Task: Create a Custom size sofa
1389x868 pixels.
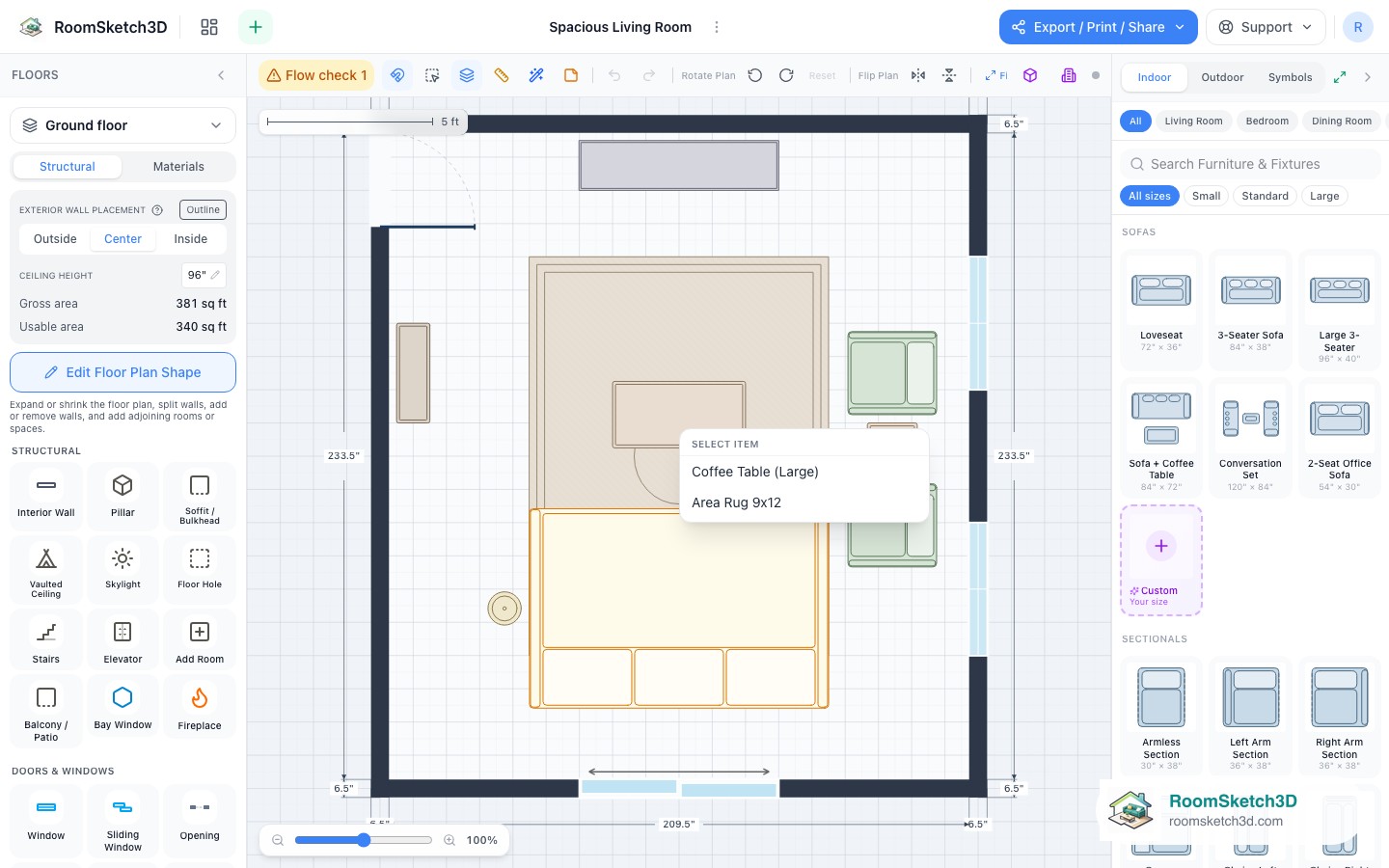Action: coord(1161,560)
